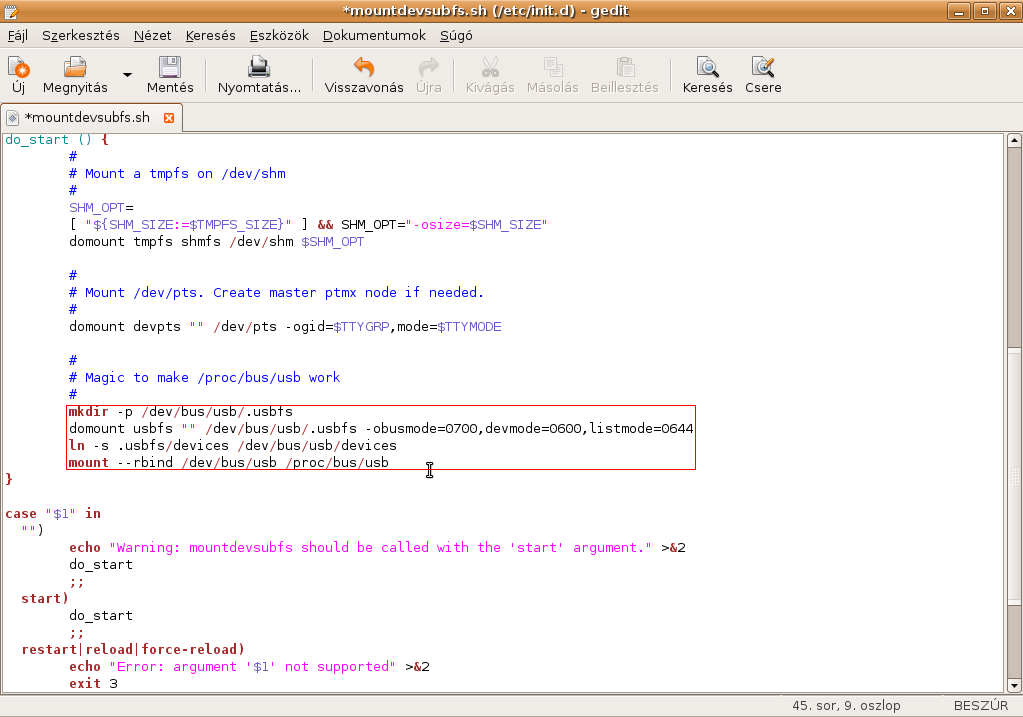Click the 'start)' case label
1023x717 pixels.
tap(44, 598)
